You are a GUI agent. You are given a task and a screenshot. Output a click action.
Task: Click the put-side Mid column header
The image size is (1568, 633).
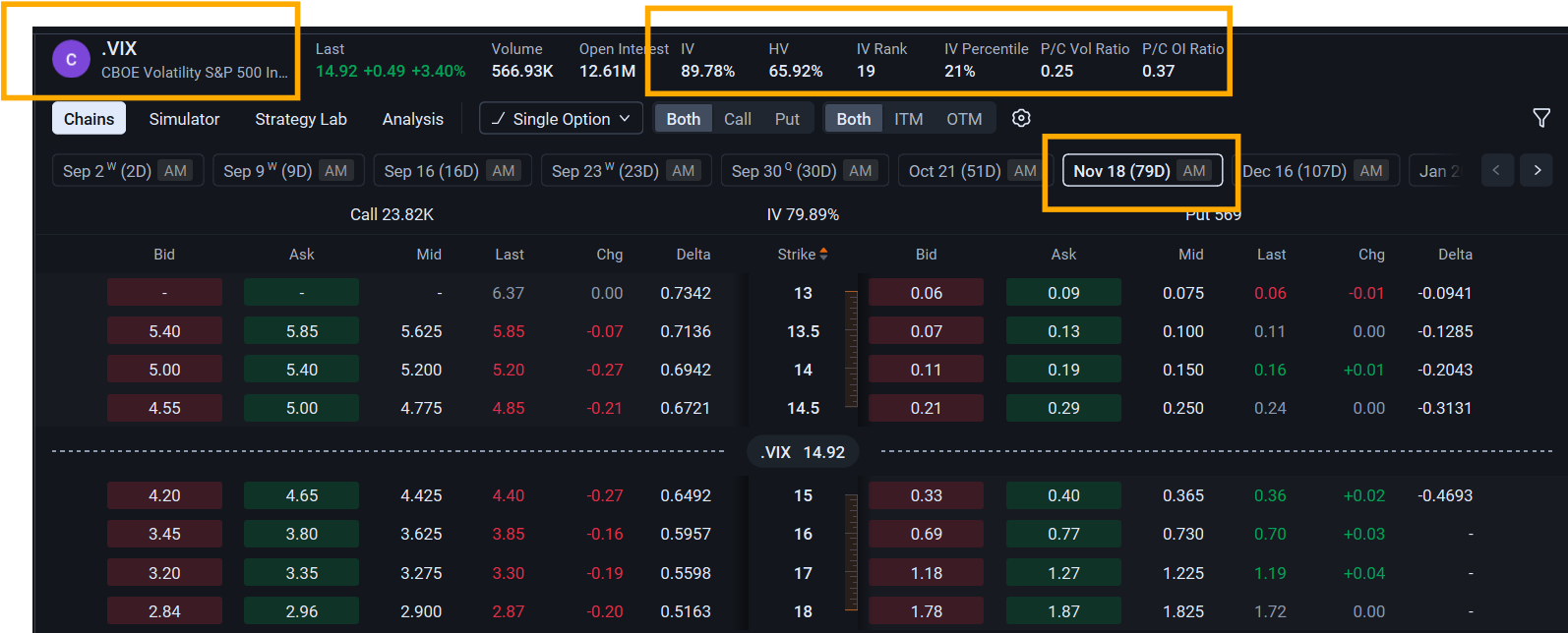click(x=1190, y=254)
